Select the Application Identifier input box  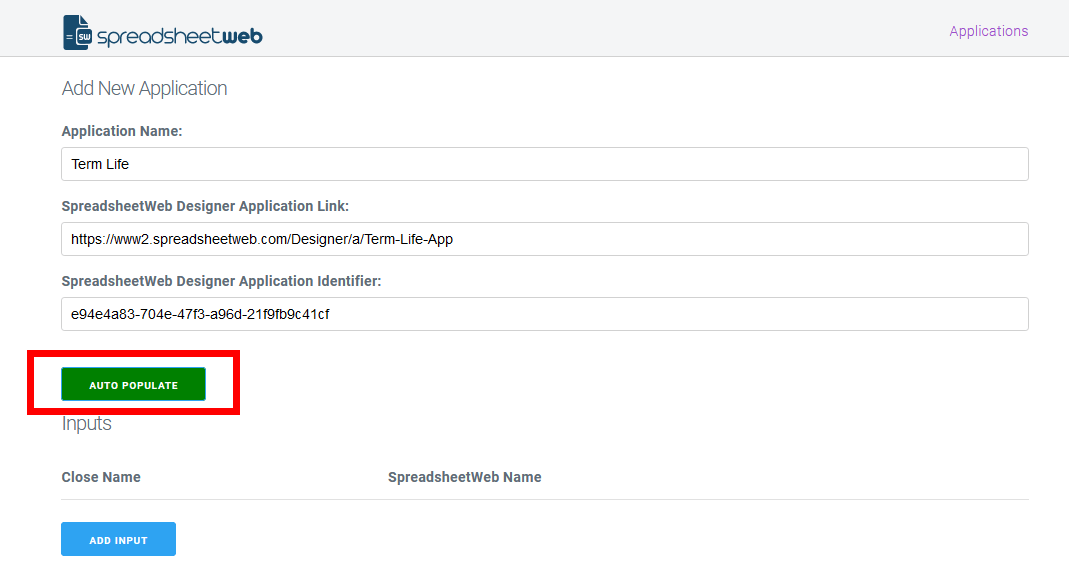click(545, 314)
